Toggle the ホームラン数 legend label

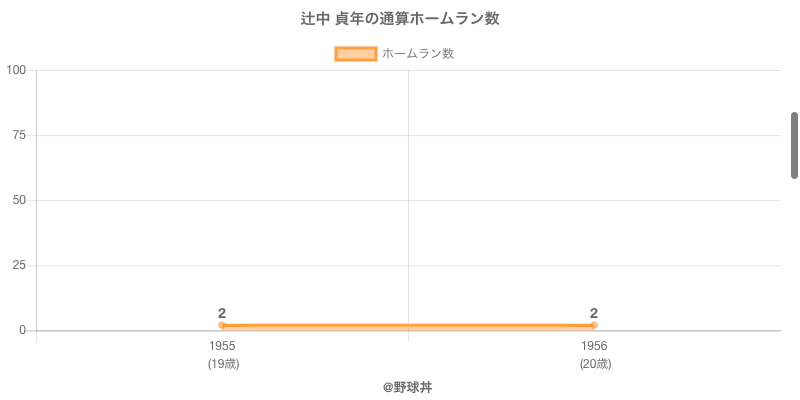[418, 54]
